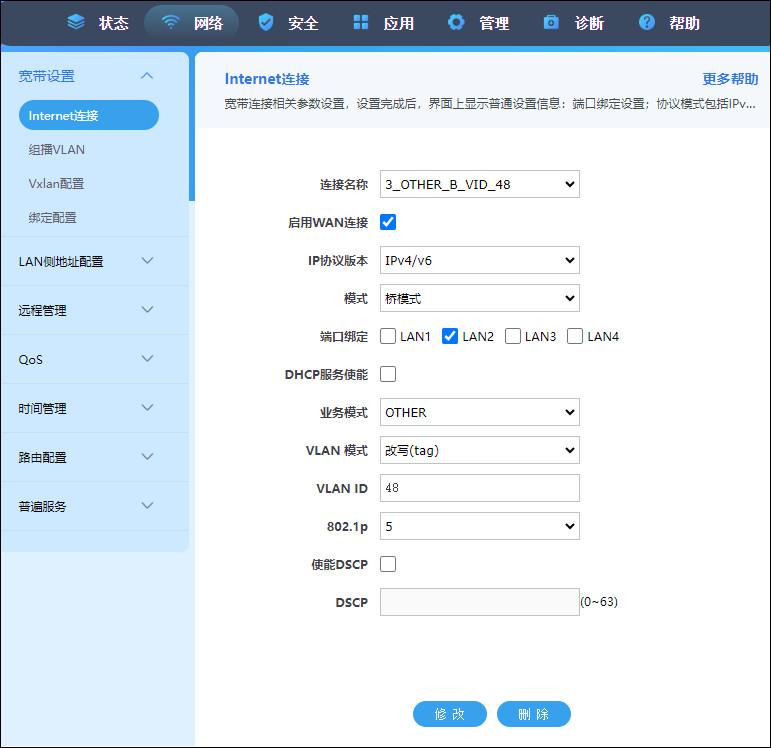The width and height of the screenshot is (771, 748).
Task: Open the 更多帮助 link
Action: click(730, 79)
